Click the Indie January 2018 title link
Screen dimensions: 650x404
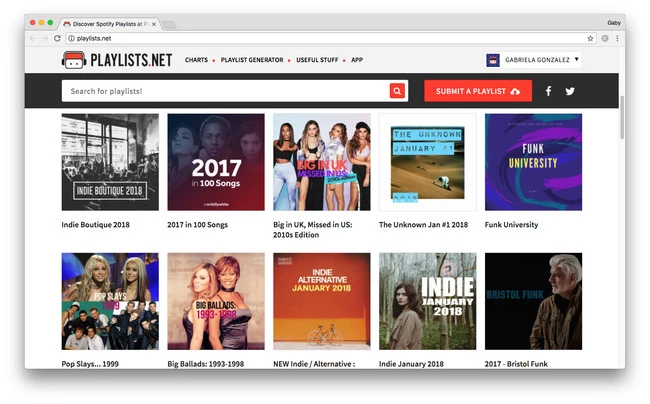point(411,364)
